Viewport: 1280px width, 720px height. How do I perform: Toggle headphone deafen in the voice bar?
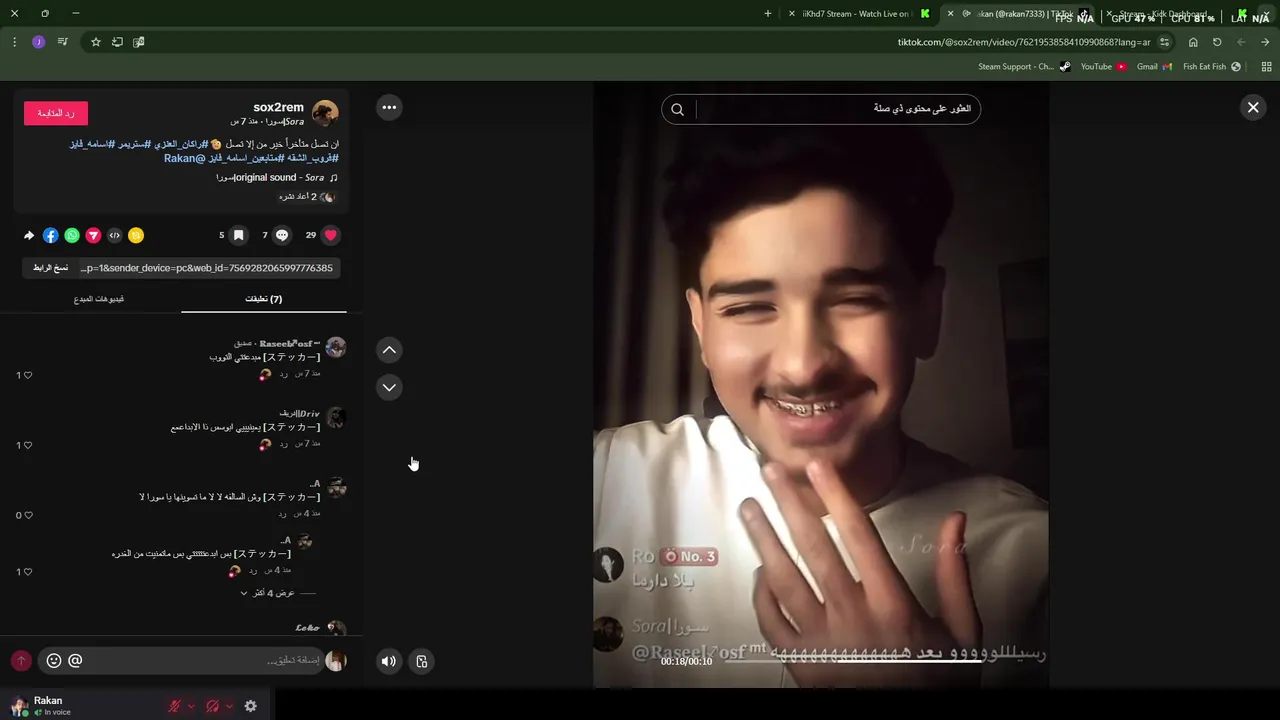point(212,706)
